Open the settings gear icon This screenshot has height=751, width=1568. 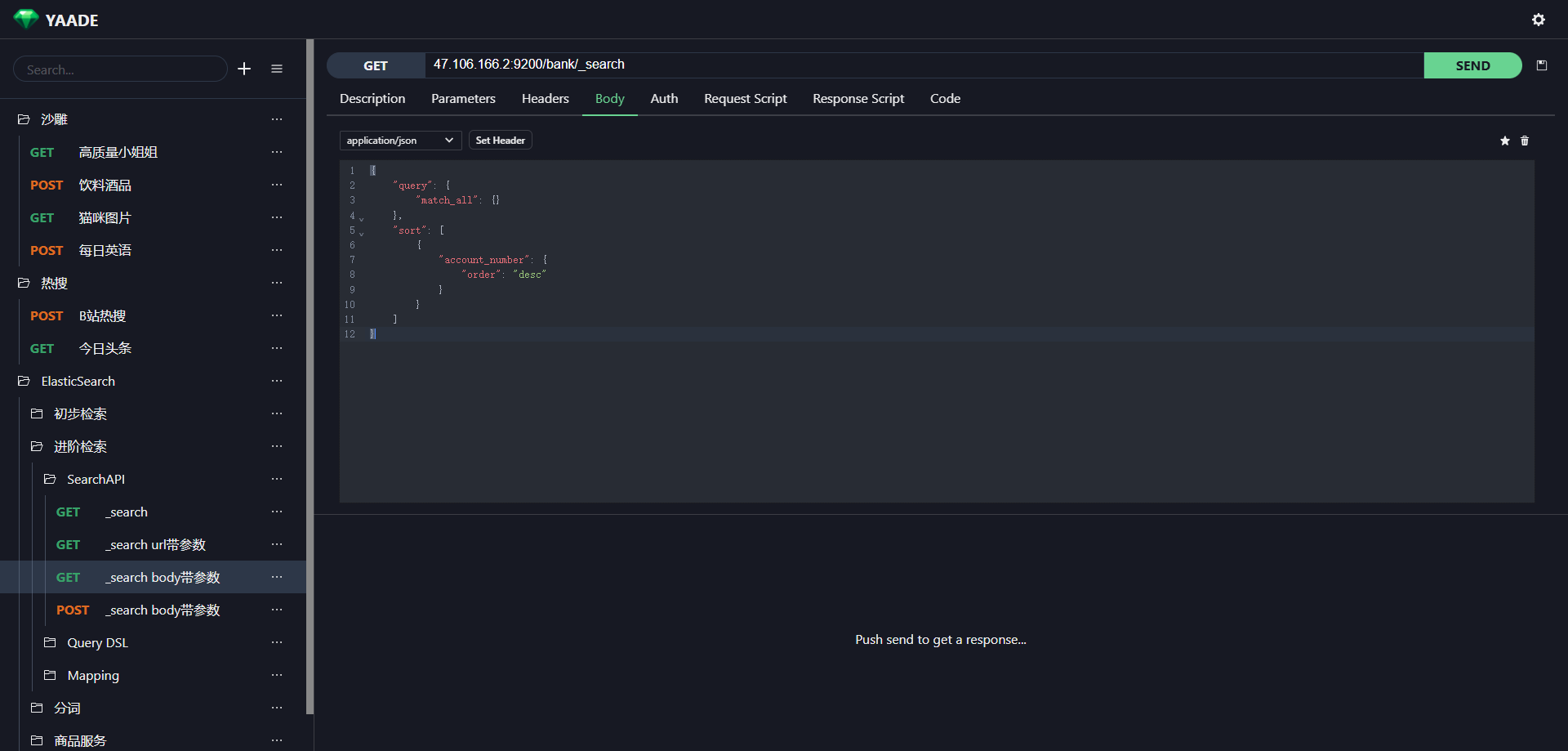pos(1538,20)
